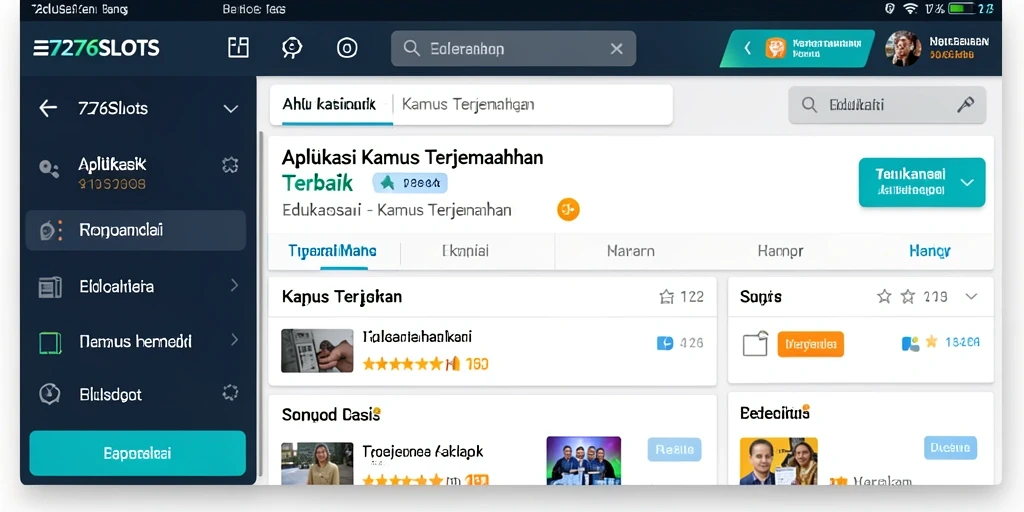Switch to the Hangy tab
1024x512 pixels.
930,251
